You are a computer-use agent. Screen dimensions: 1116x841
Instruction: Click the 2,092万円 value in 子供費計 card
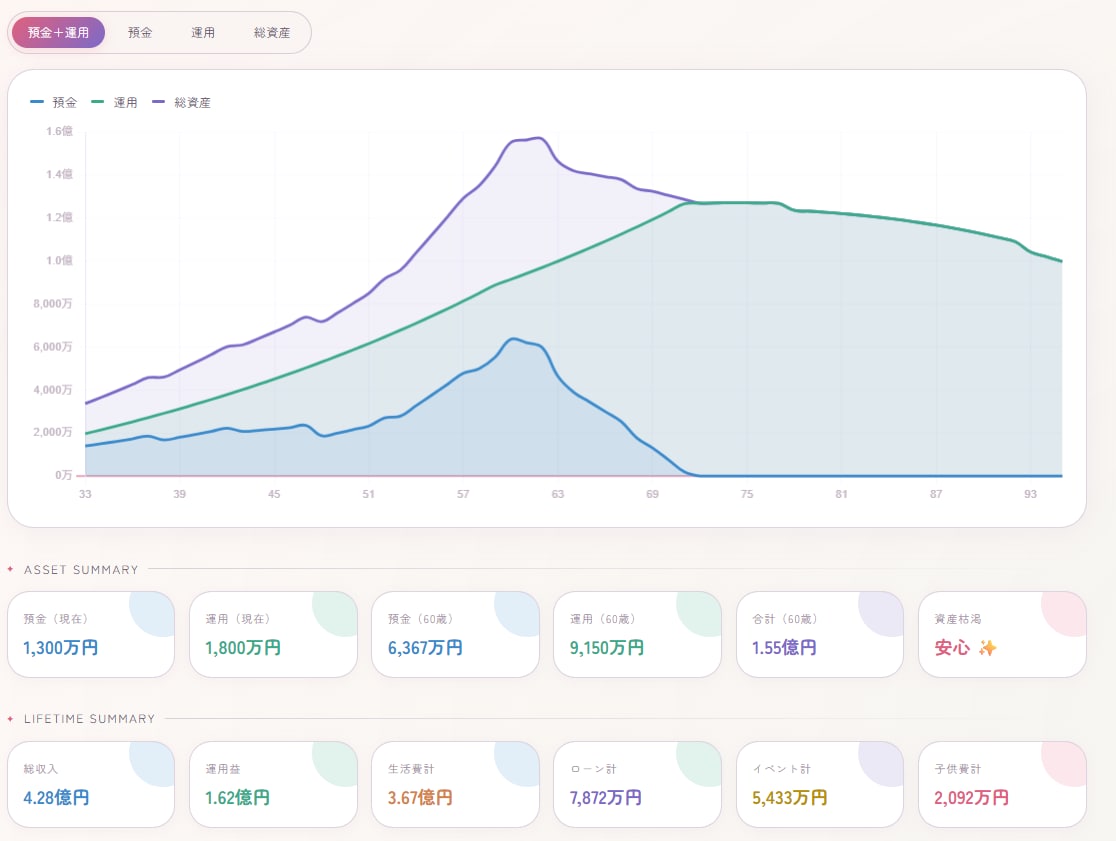972,798
